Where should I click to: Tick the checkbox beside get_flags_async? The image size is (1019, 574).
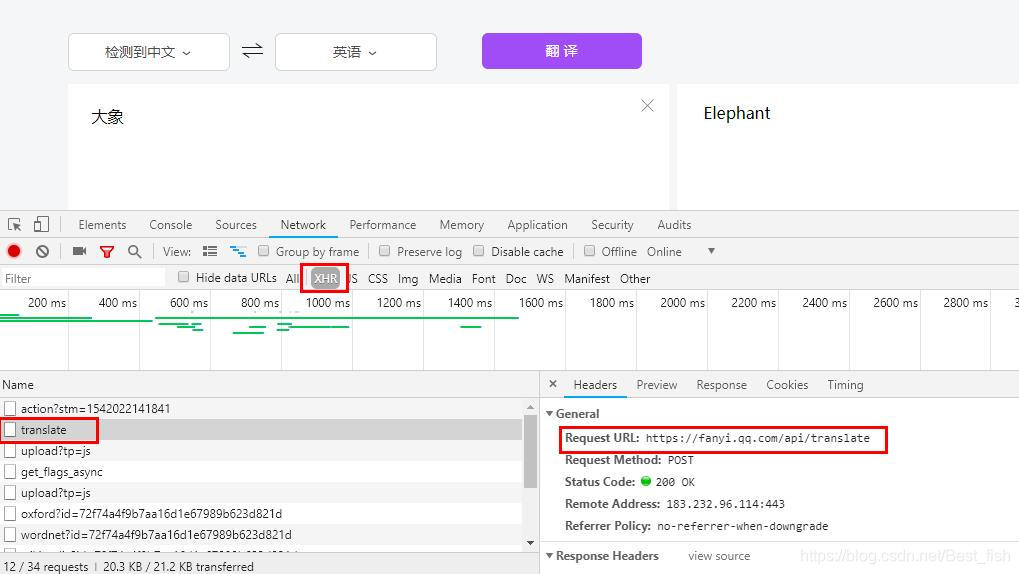tap(10, 472)
